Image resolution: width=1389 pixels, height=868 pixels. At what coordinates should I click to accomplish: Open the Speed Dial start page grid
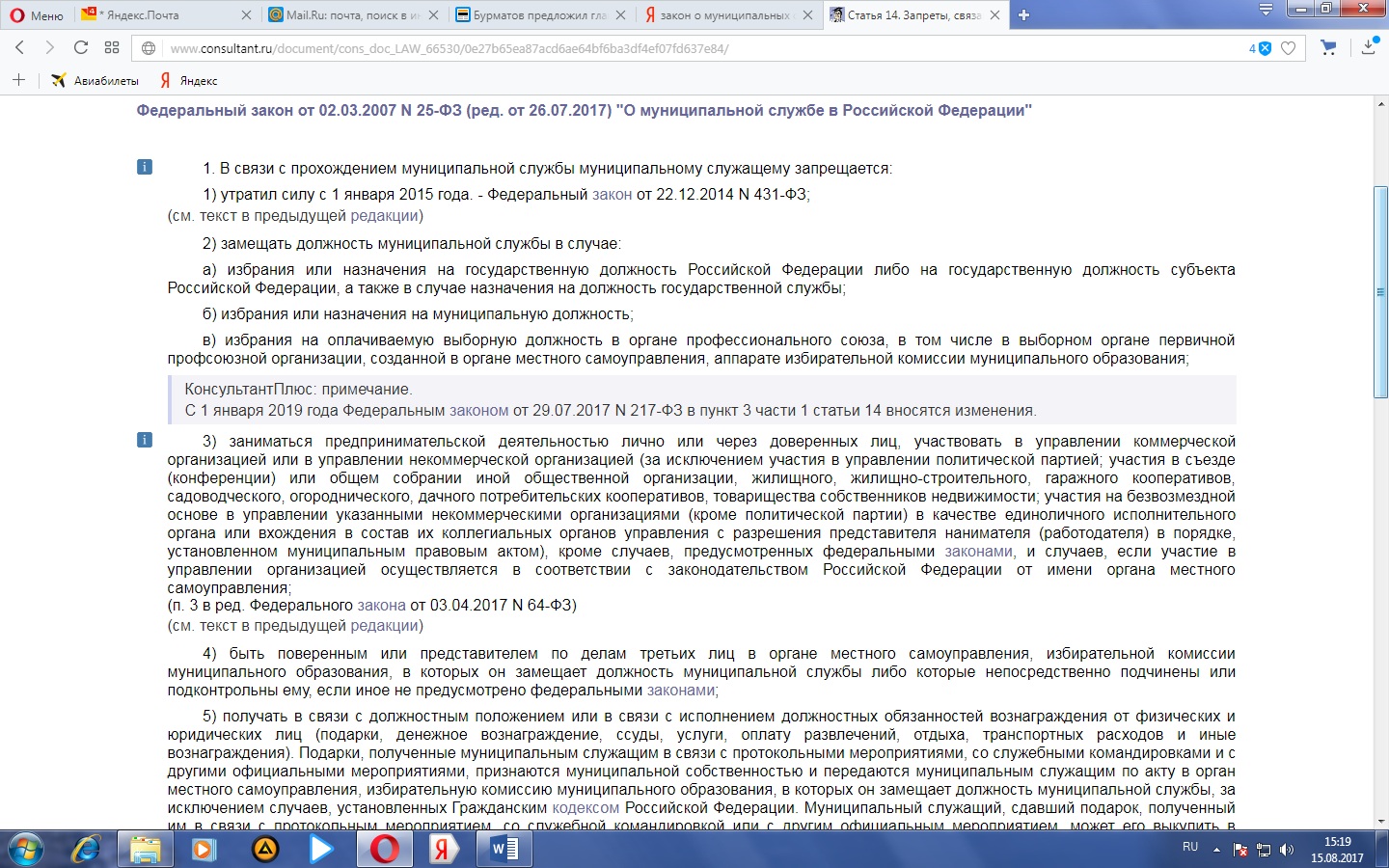[112, 48]
